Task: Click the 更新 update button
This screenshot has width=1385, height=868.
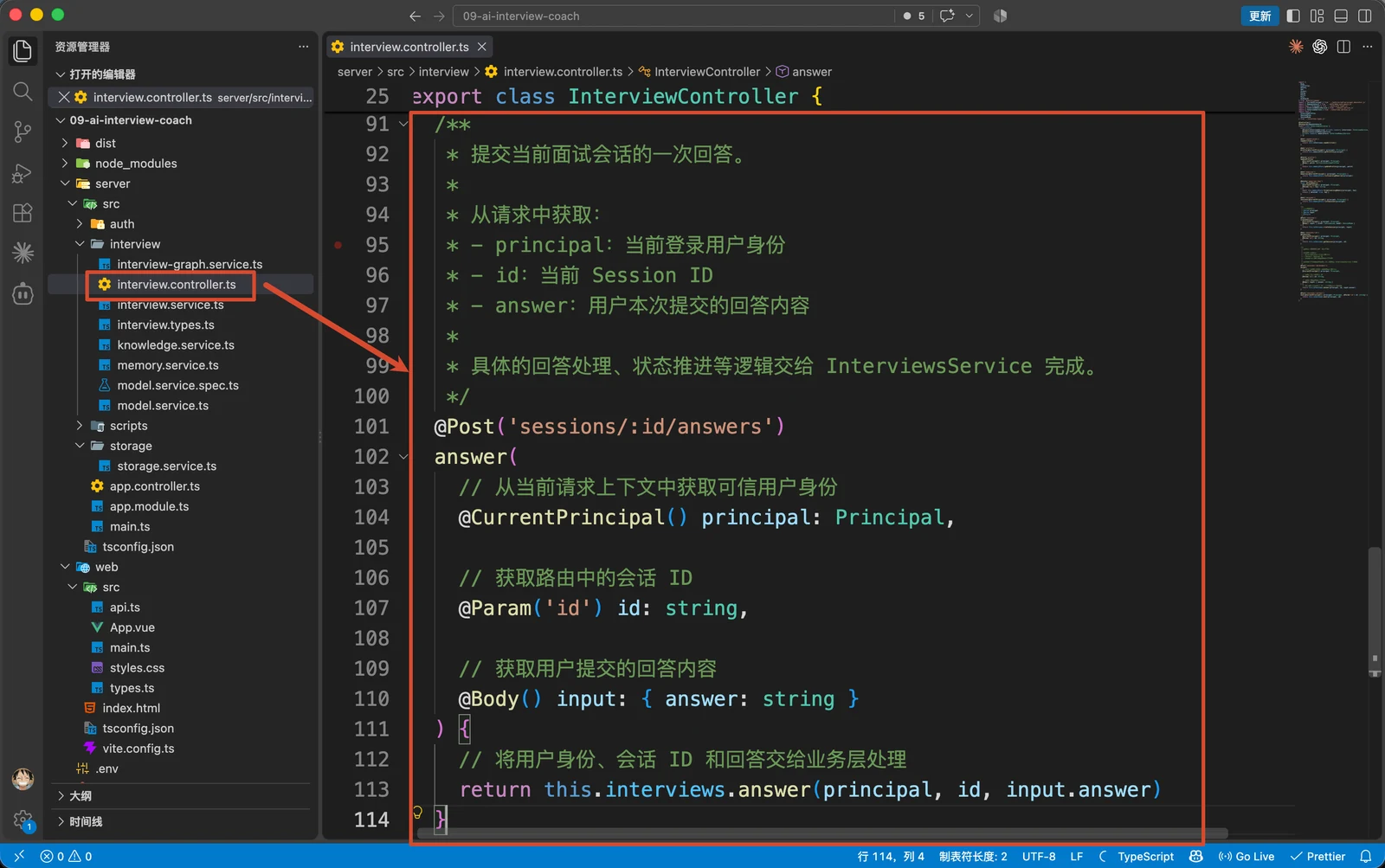Action: (x=1259, y=16)
